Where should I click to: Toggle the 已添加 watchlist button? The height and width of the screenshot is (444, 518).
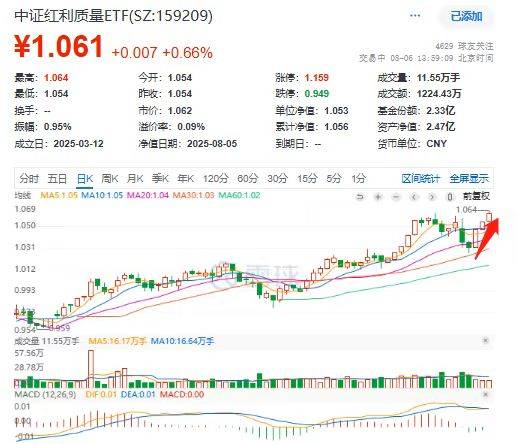click(x=466, y=16)
